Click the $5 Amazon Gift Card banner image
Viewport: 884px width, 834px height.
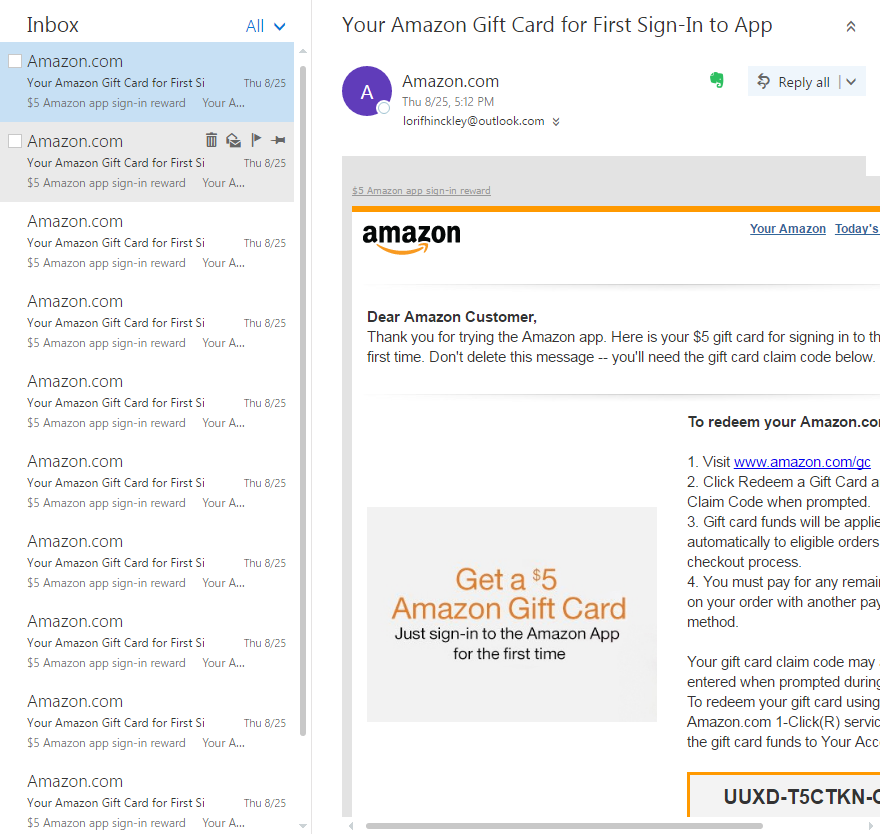coord(511,614)
